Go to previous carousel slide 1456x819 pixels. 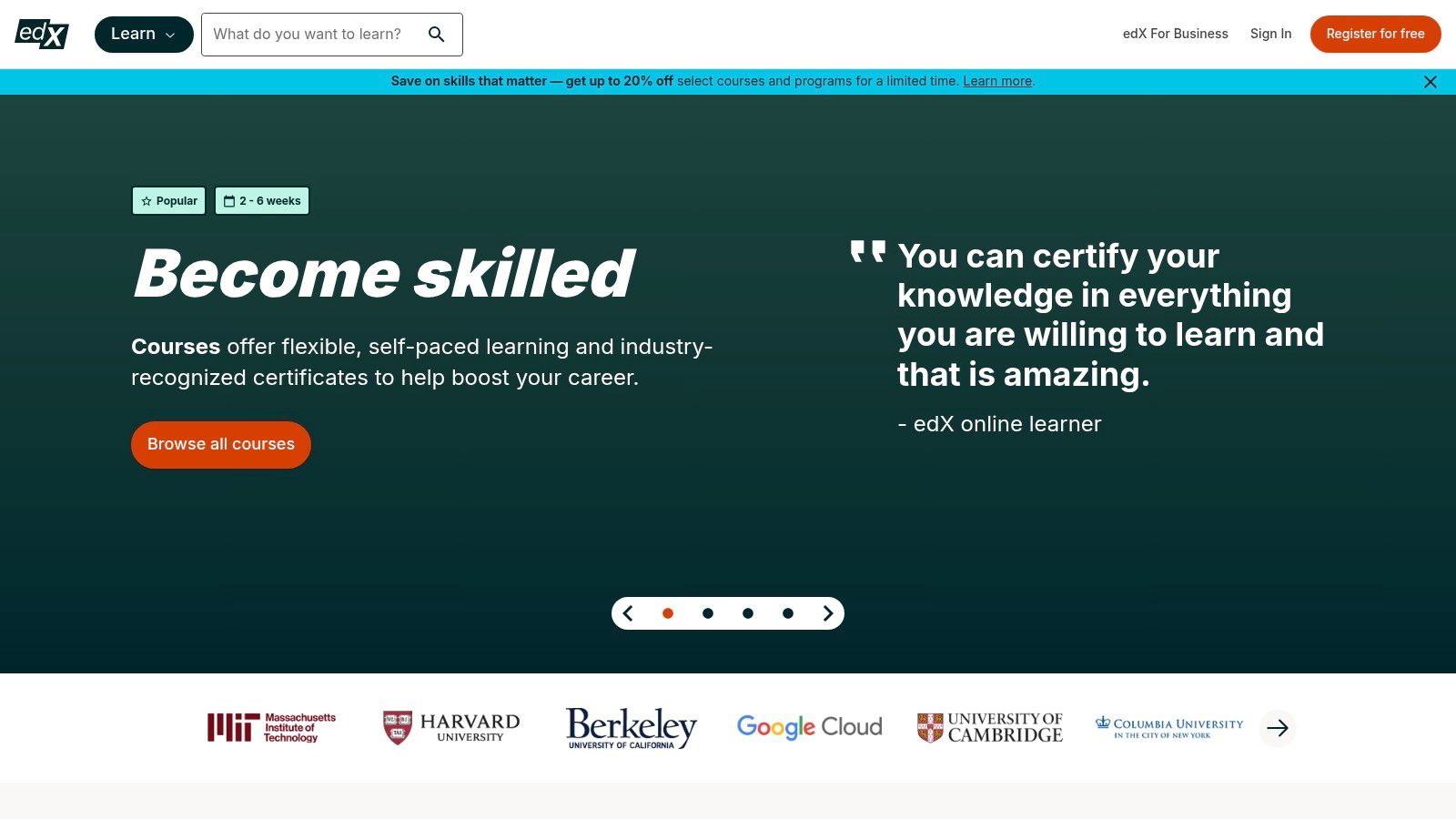628,613
